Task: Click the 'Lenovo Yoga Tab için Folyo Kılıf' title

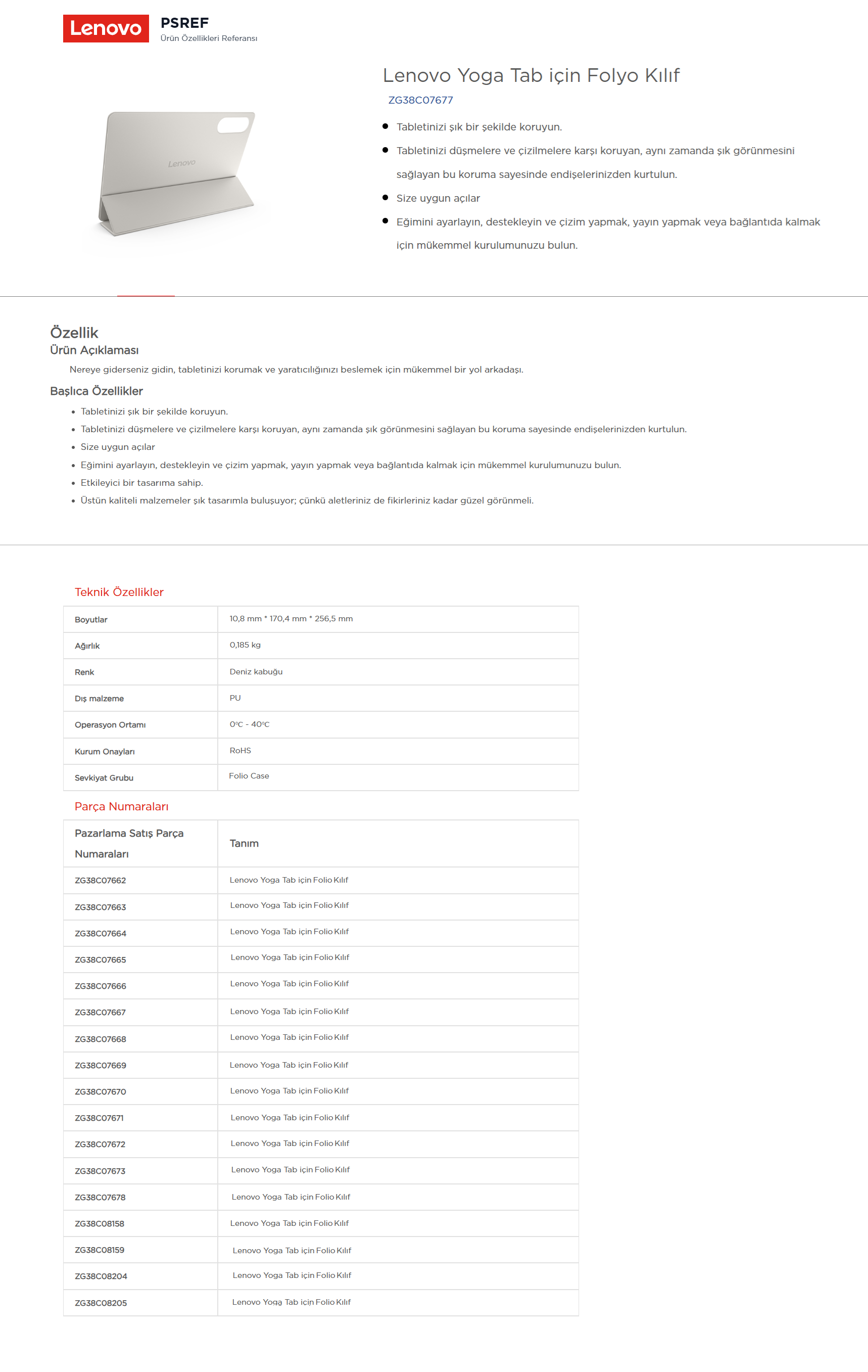Action: tap(531, 75)
